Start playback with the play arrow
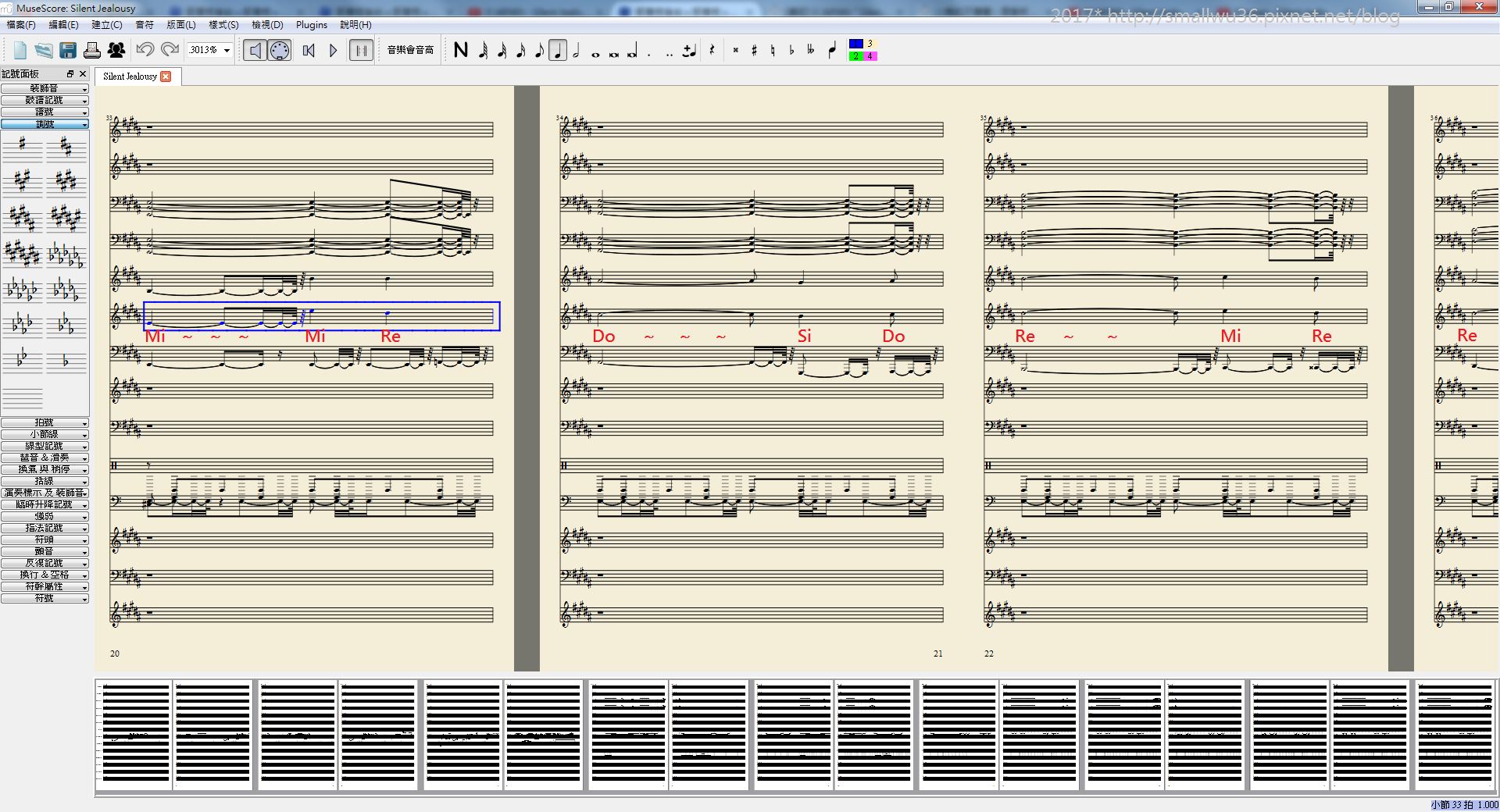 (334, 50)
